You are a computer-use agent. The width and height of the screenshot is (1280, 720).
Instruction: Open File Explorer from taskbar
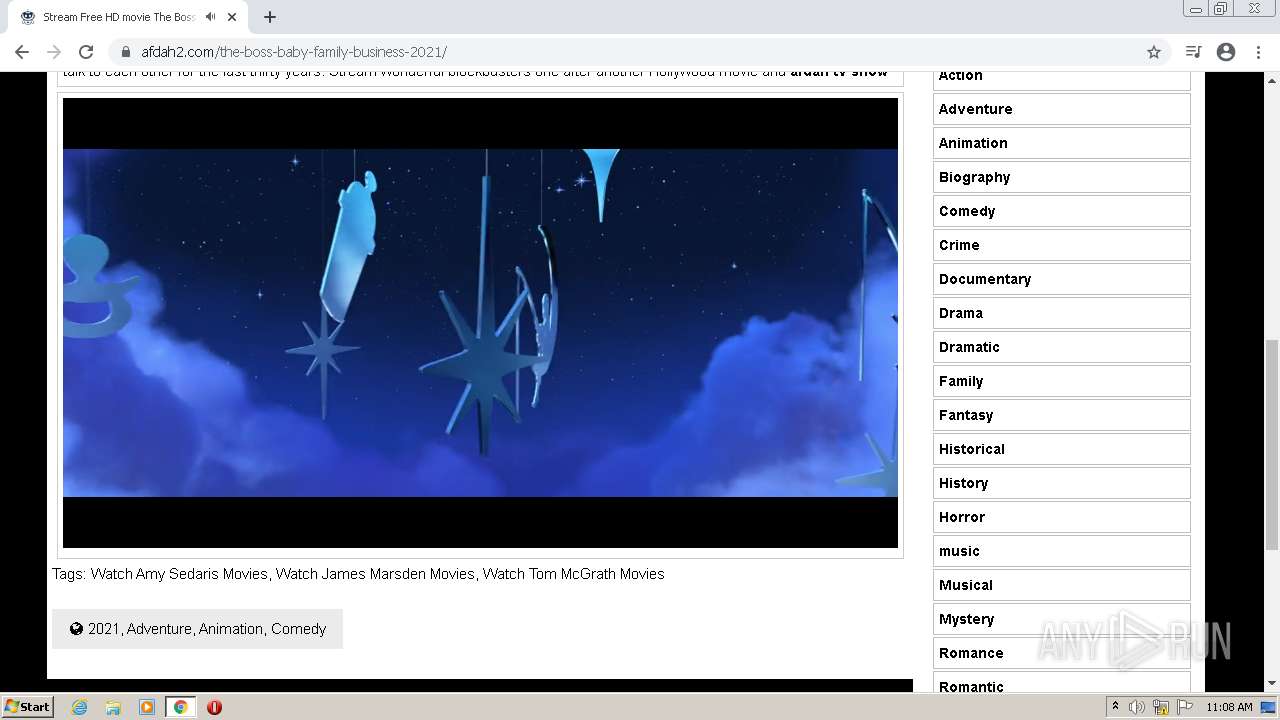click(x=113, y=707)
